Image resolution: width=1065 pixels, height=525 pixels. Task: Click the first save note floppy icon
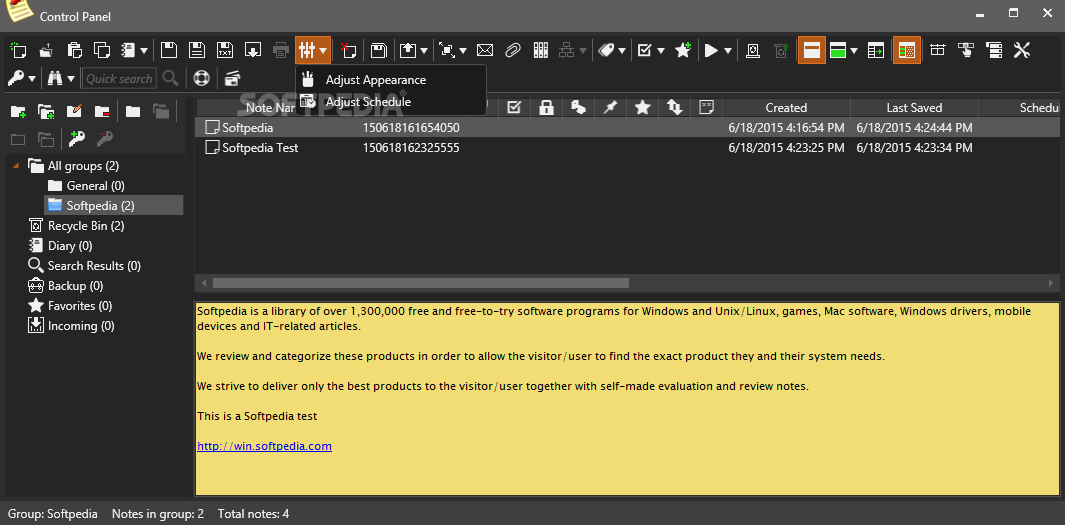(x=168, y=50)
